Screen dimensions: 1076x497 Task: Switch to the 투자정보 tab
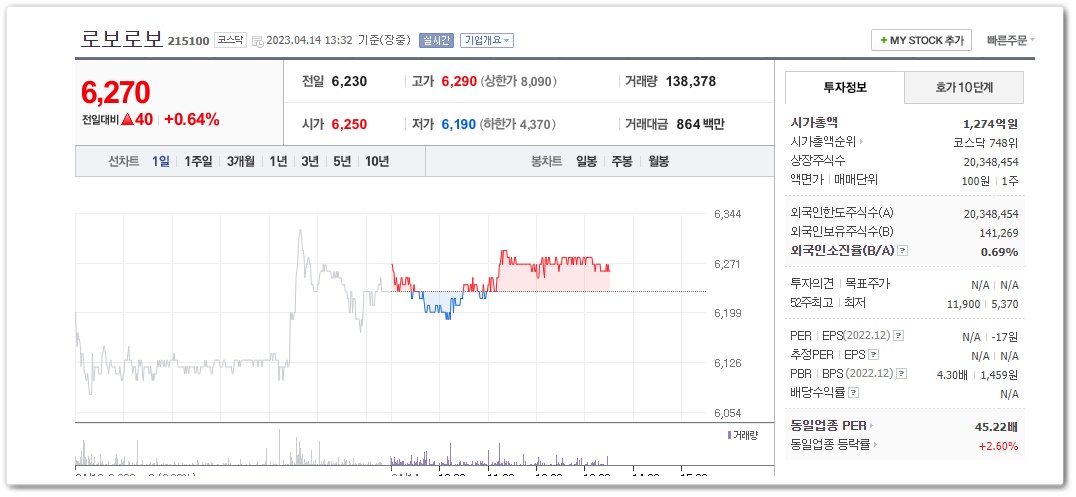(845, 88)
